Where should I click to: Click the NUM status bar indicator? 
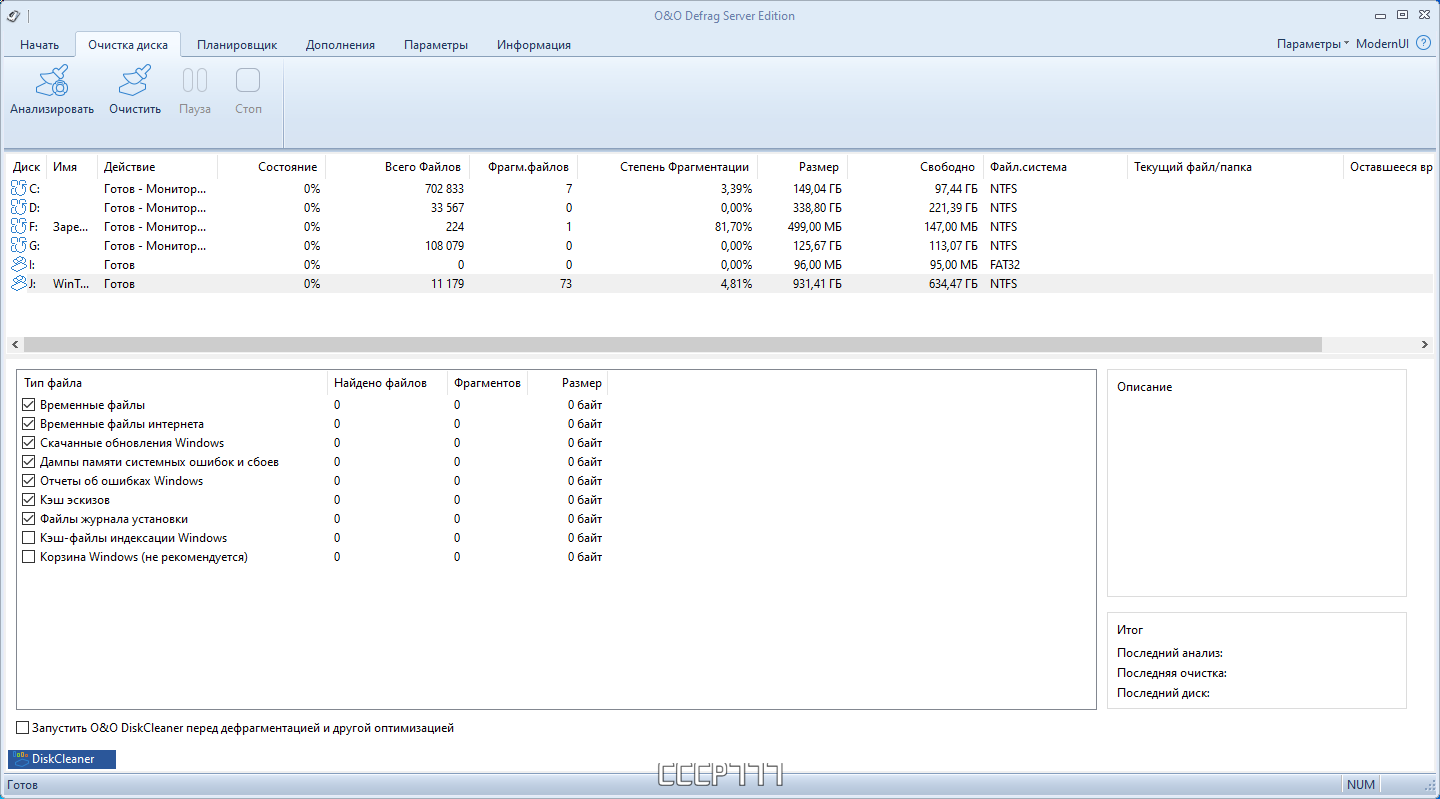(x=1361, y=785)
